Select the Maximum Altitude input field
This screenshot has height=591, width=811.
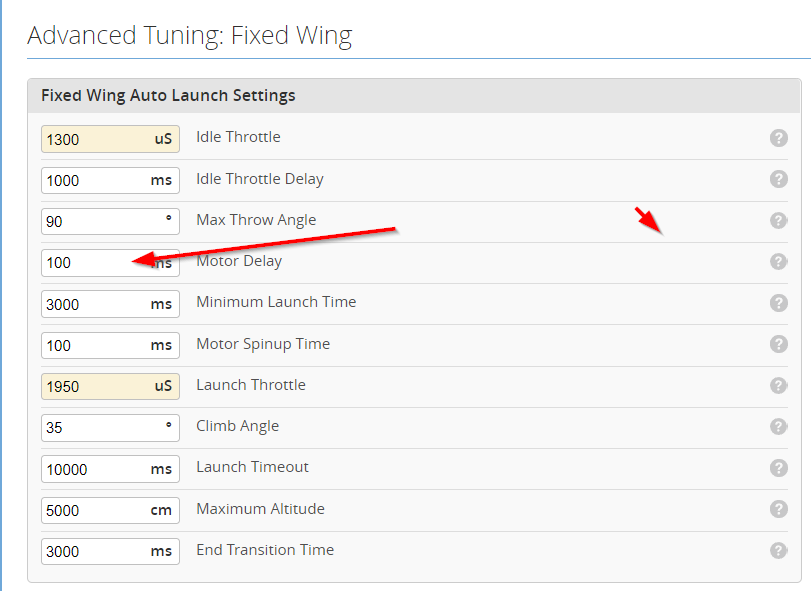coord(110,510)
